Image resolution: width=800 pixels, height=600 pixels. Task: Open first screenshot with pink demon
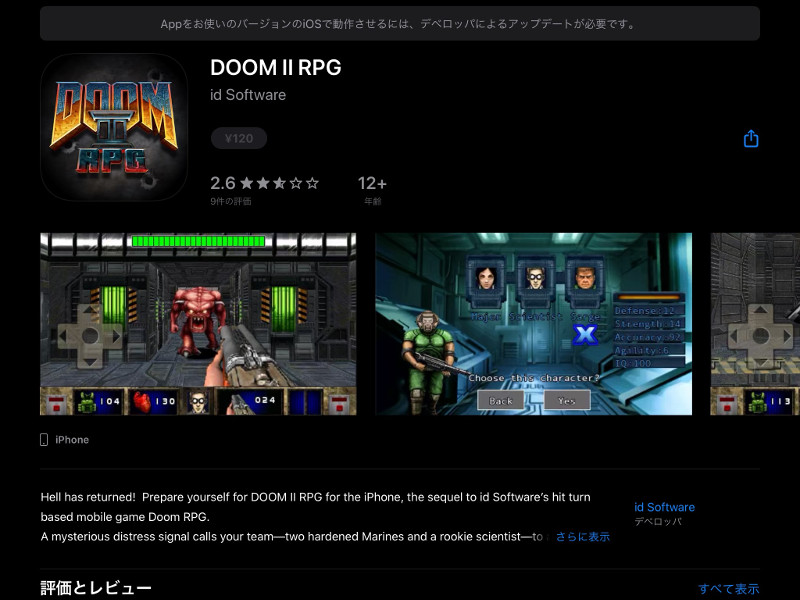(x=198, y=324)
